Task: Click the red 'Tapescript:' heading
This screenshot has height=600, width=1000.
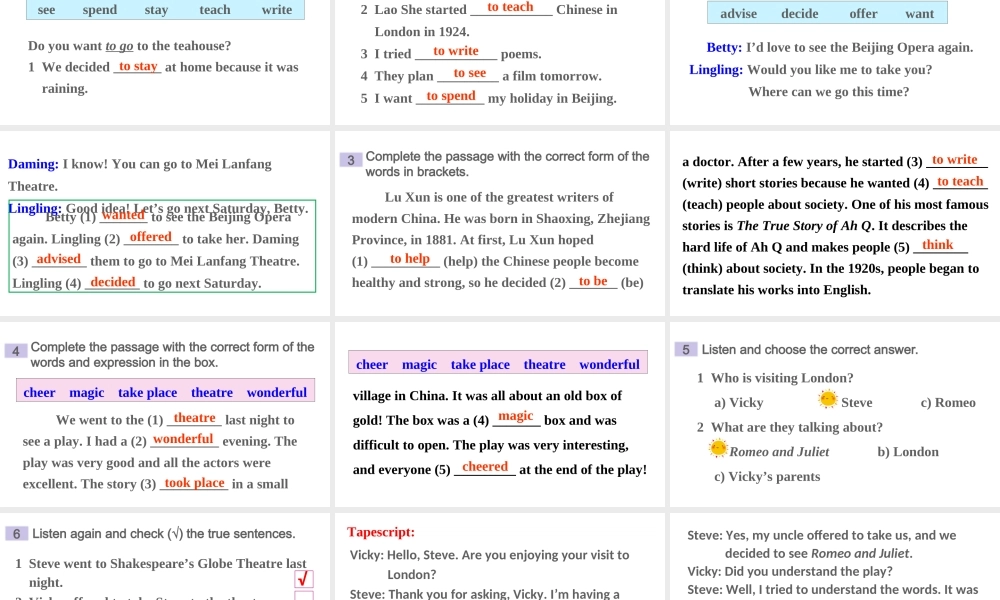Action: [381, 532]
